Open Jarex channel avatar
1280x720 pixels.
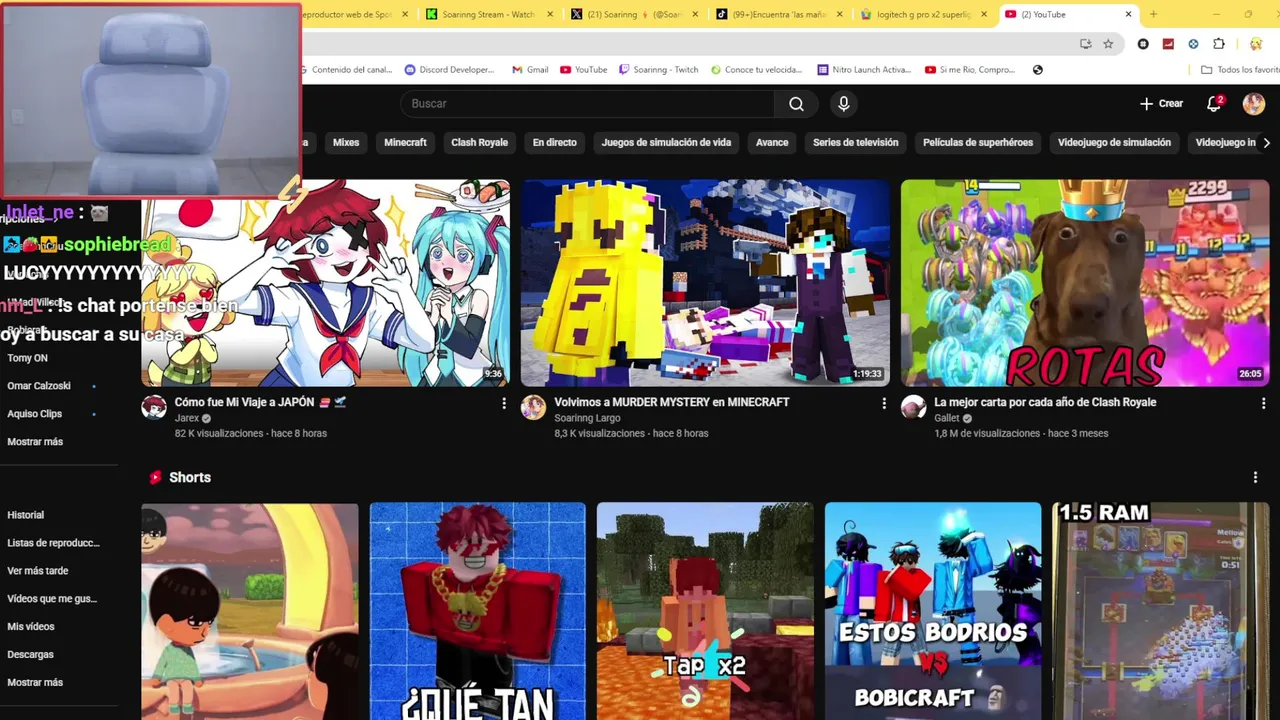(154, 407)
